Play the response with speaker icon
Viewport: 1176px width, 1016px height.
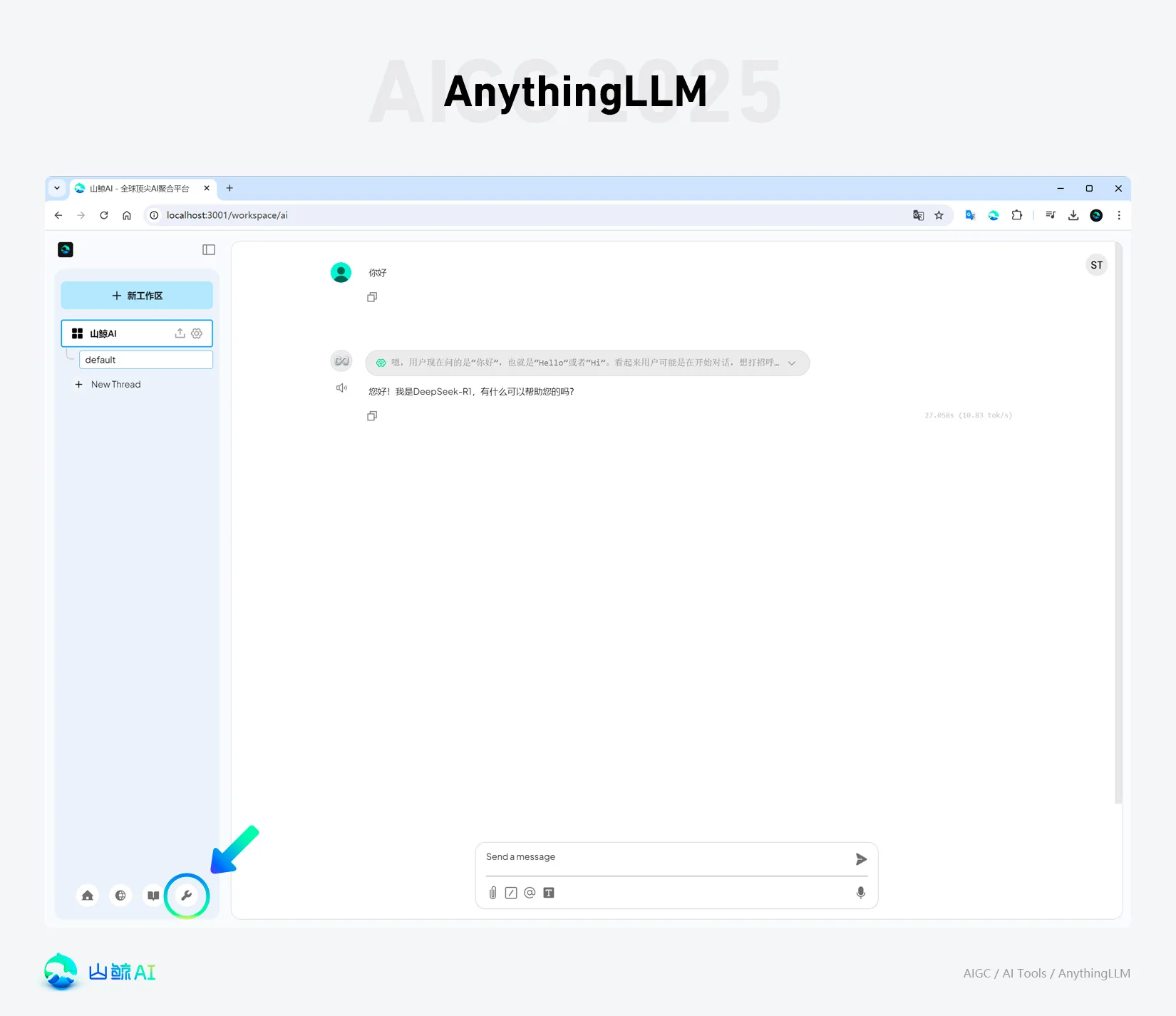341,388
